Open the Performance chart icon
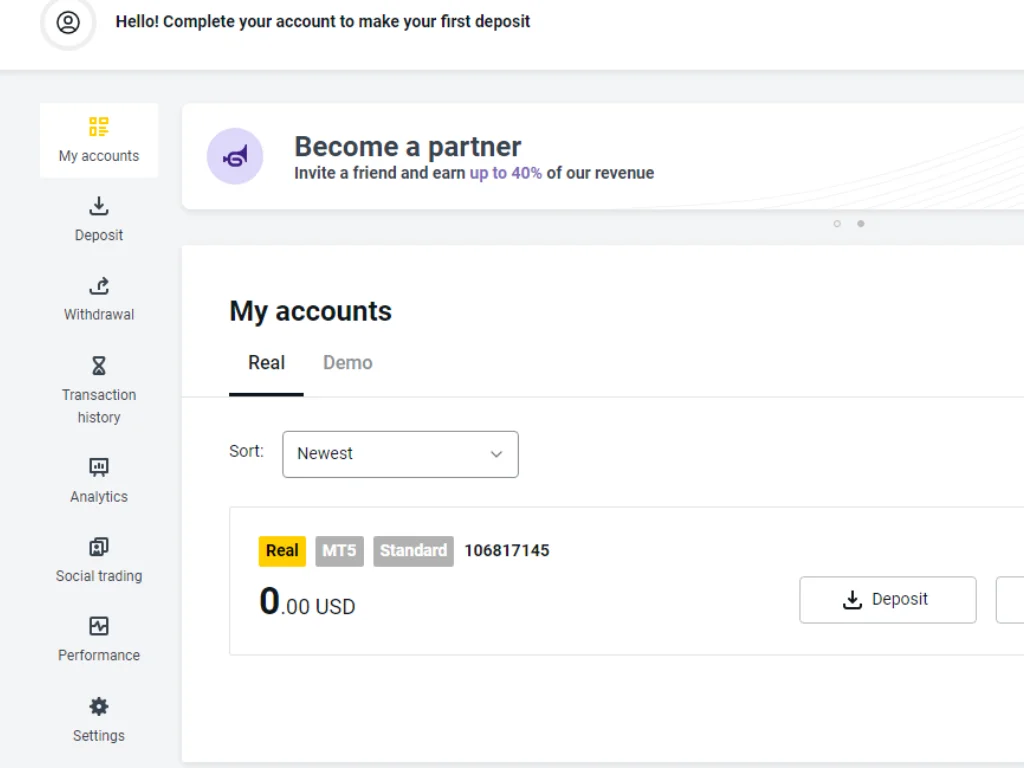Viewport: 1024px width, 768px height. [x=98, y=626]
